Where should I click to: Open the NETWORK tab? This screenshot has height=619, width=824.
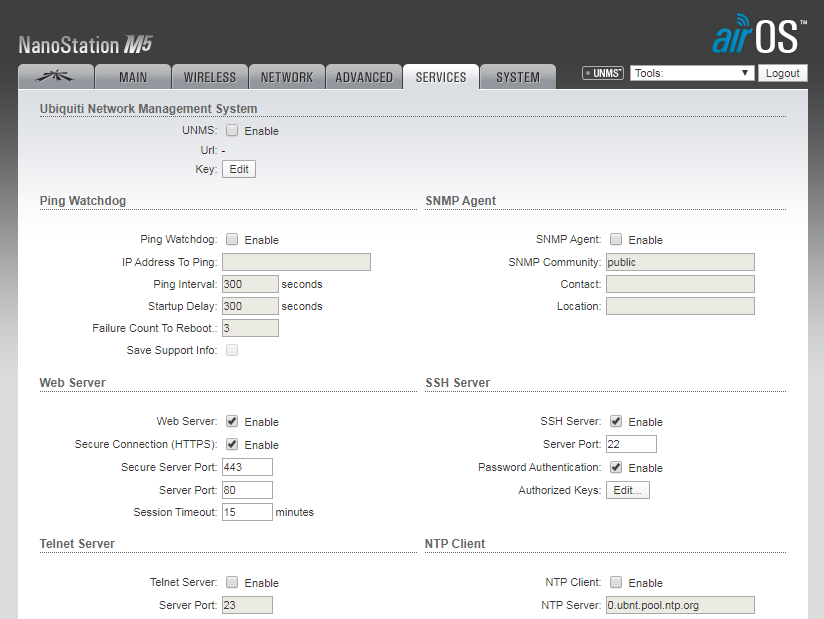click(287, 77)
